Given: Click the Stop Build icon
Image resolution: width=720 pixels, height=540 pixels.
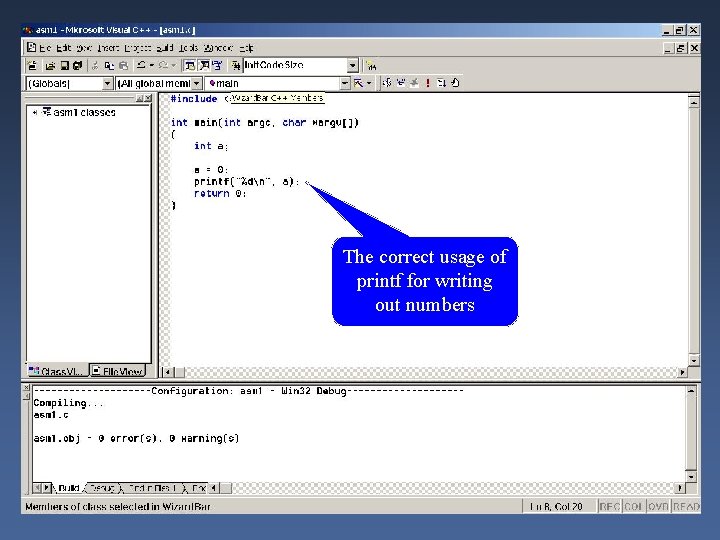Looking at the screenshot, I should [x=414, y=83].
